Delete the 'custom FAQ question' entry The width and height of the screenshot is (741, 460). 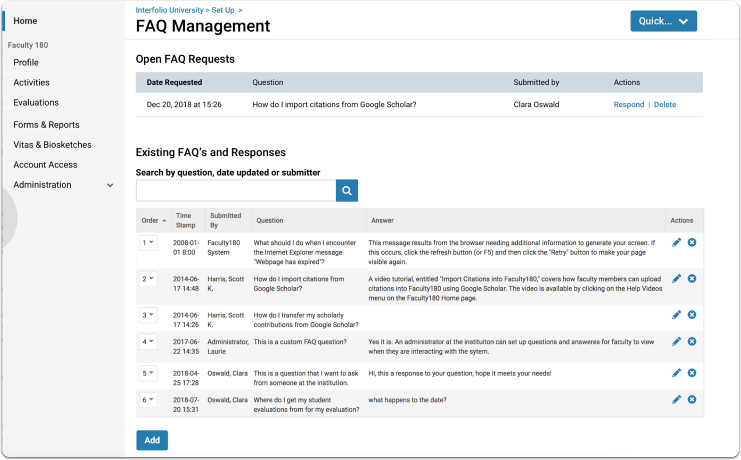point(692,341)
